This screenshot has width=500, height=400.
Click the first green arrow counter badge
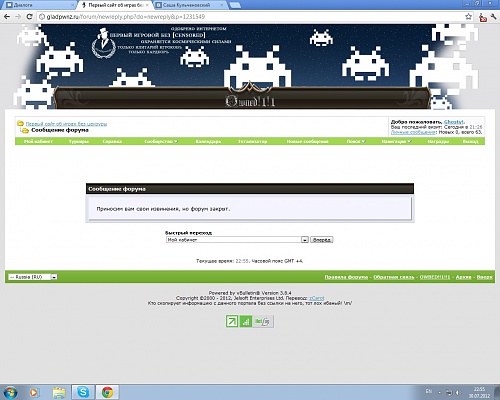(232, 321)
